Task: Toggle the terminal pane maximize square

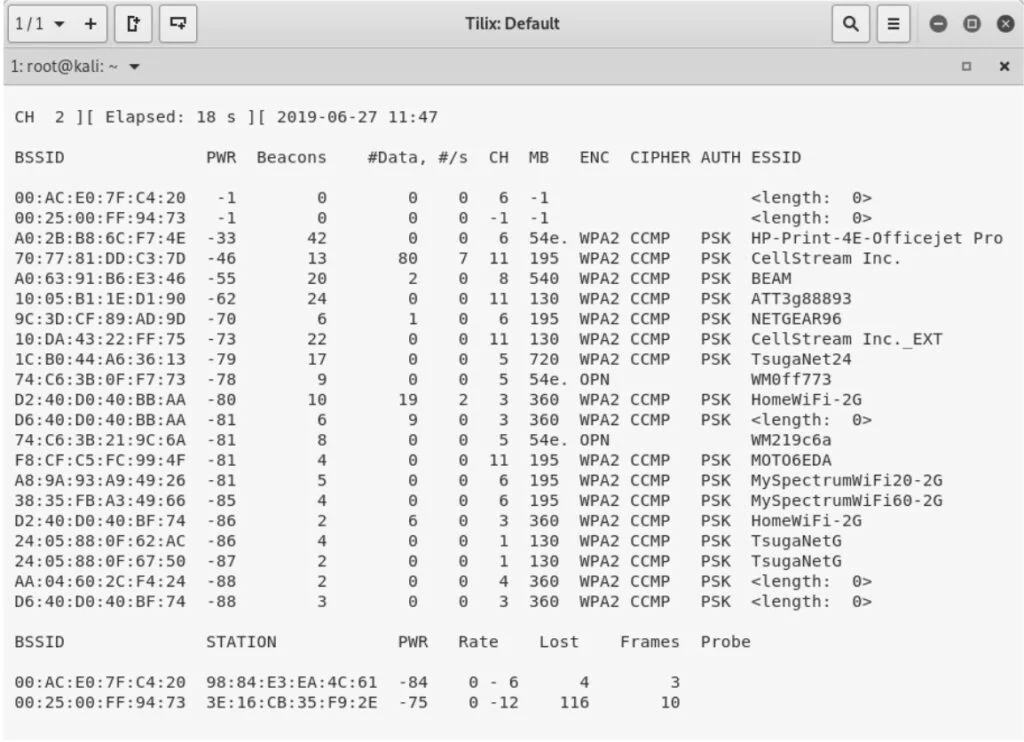Action: (966, 66)
